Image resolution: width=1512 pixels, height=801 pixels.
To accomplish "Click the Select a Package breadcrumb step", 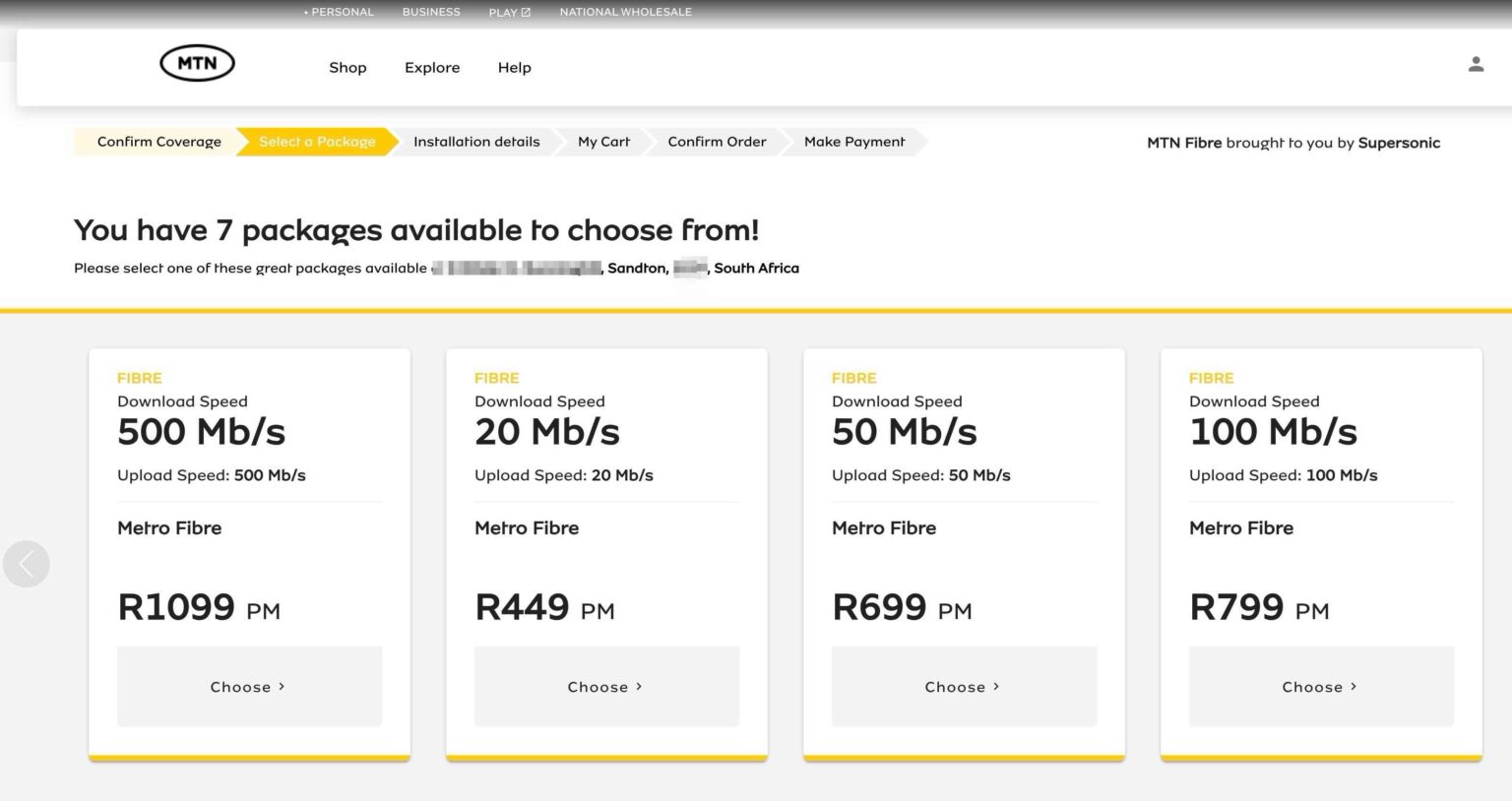I will pos(317,141).
